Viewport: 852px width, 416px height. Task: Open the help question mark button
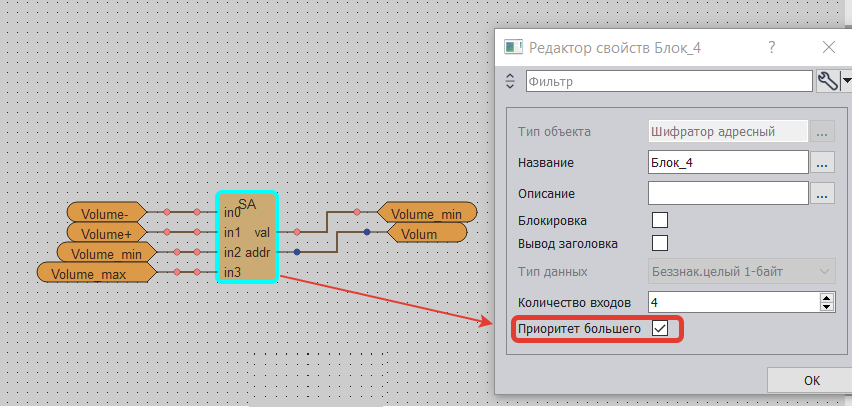[x=771, y=47]
